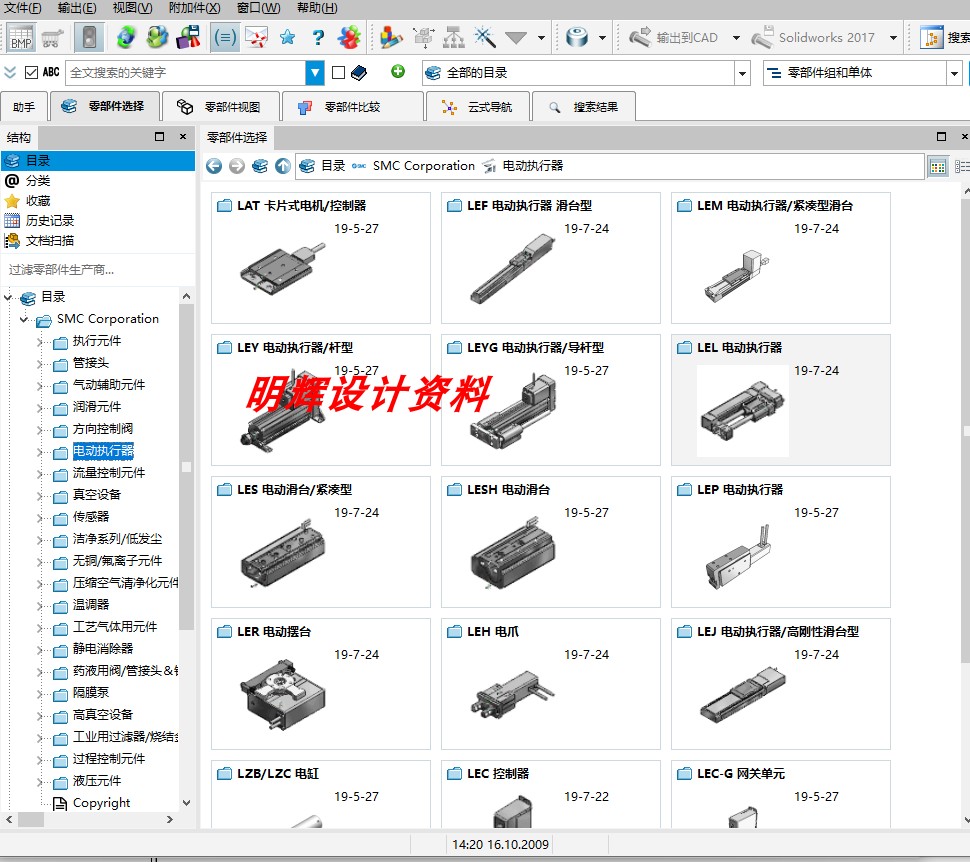This screenshot has width=970, height=862.
Task: Switch to the 搜索结果 tab
Action: 583,106
